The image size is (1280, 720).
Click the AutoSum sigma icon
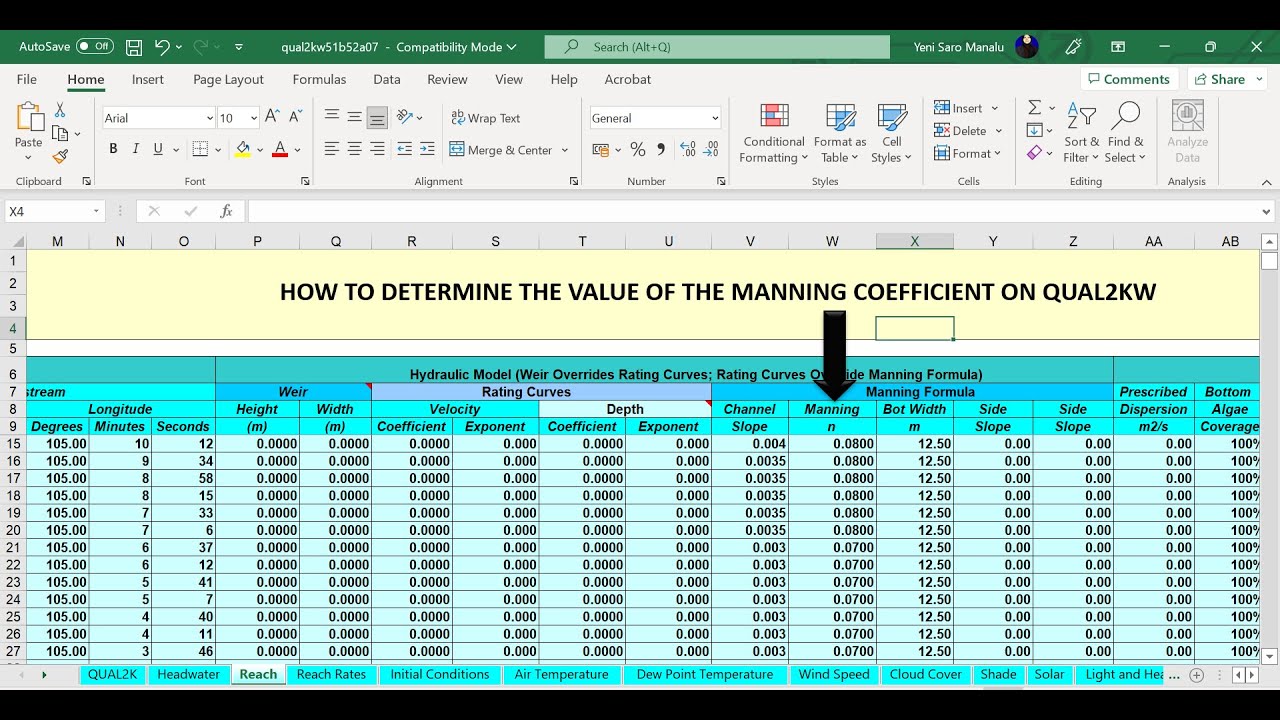coord(1035,107)
